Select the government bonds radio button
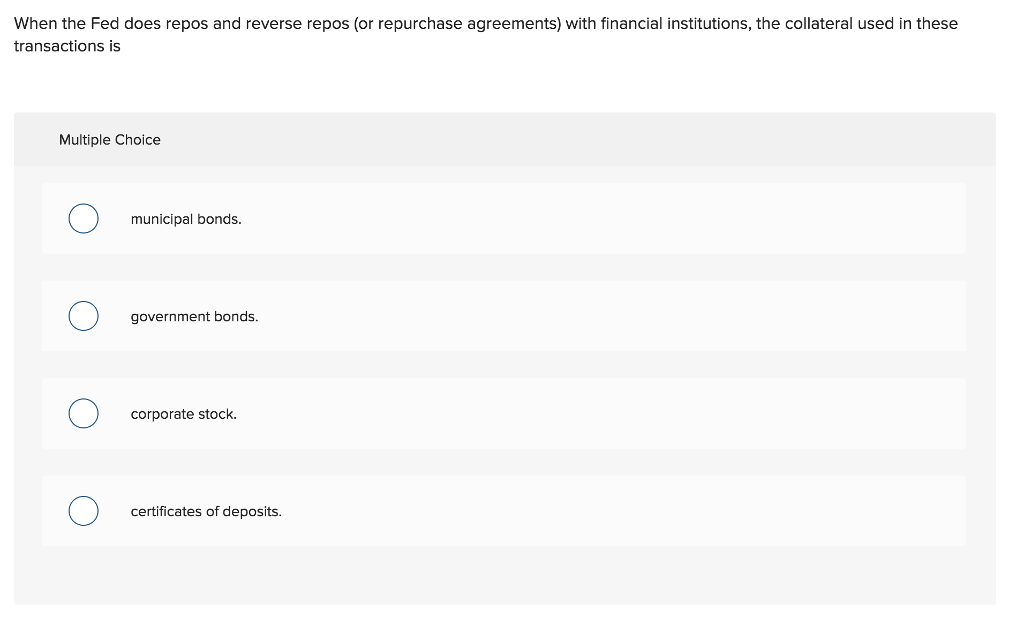The width and height of the screenshot is (1024, 618). tap(83, 316)
